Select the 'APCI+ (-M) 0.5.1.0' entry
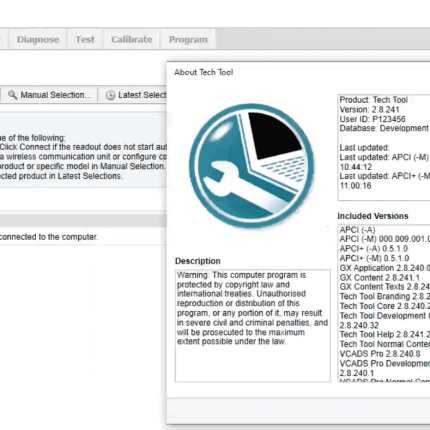Viewport: 430px width, 430px height. tap(374, 258)
